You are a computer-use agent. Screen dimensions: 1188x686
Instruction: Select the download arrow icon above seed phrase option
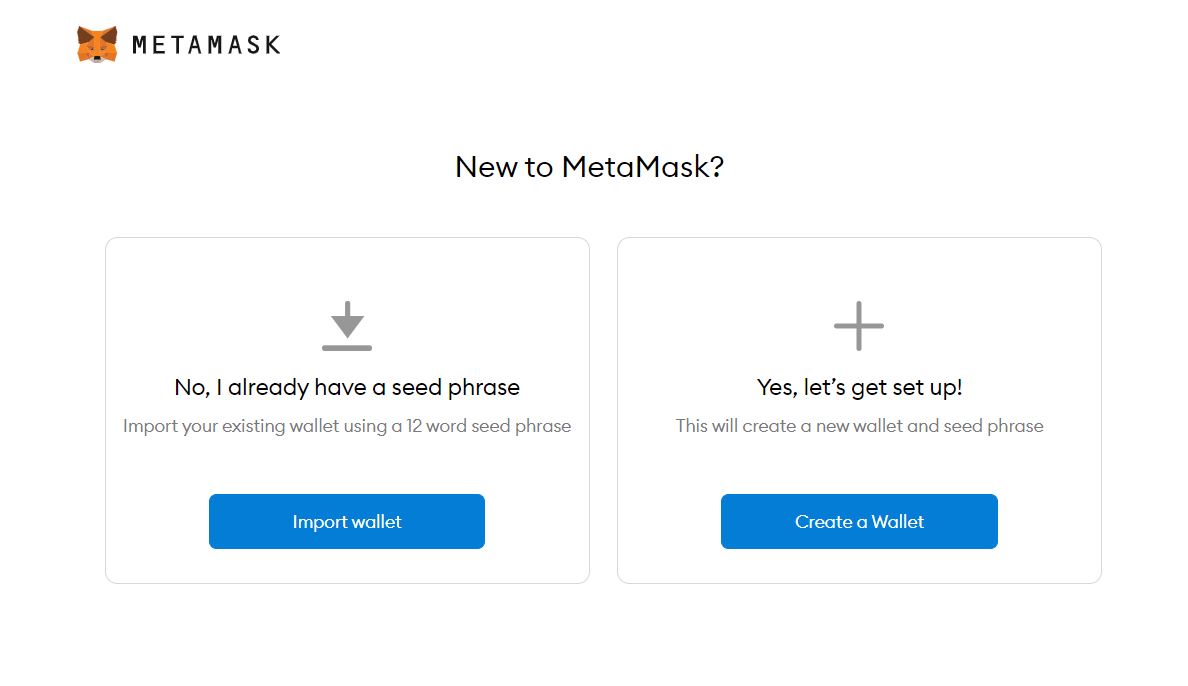pos(347,326)
